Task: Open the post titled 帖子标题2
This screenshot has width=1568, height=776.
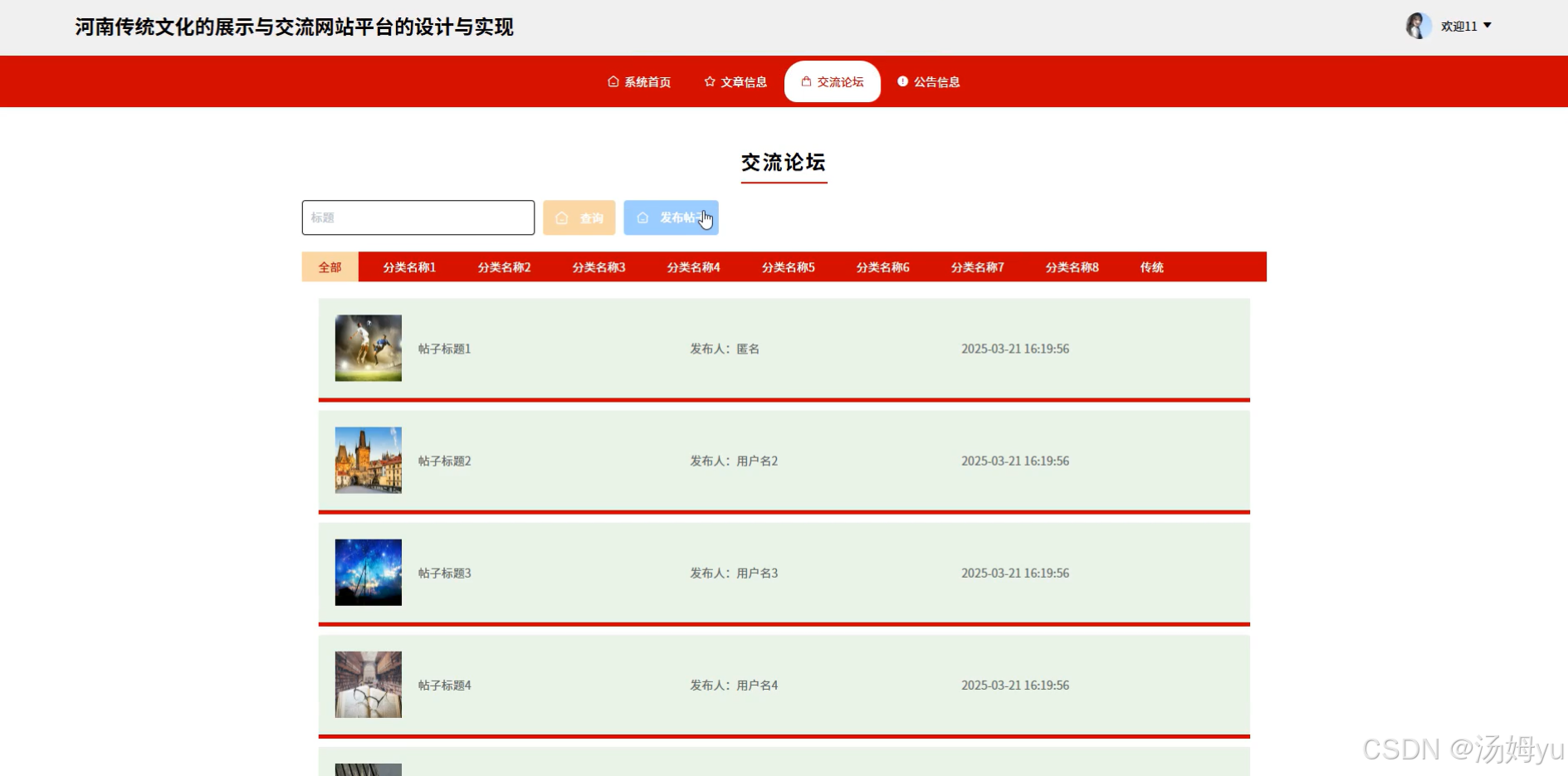Action: pyautogui.click(x=445, y=461)
